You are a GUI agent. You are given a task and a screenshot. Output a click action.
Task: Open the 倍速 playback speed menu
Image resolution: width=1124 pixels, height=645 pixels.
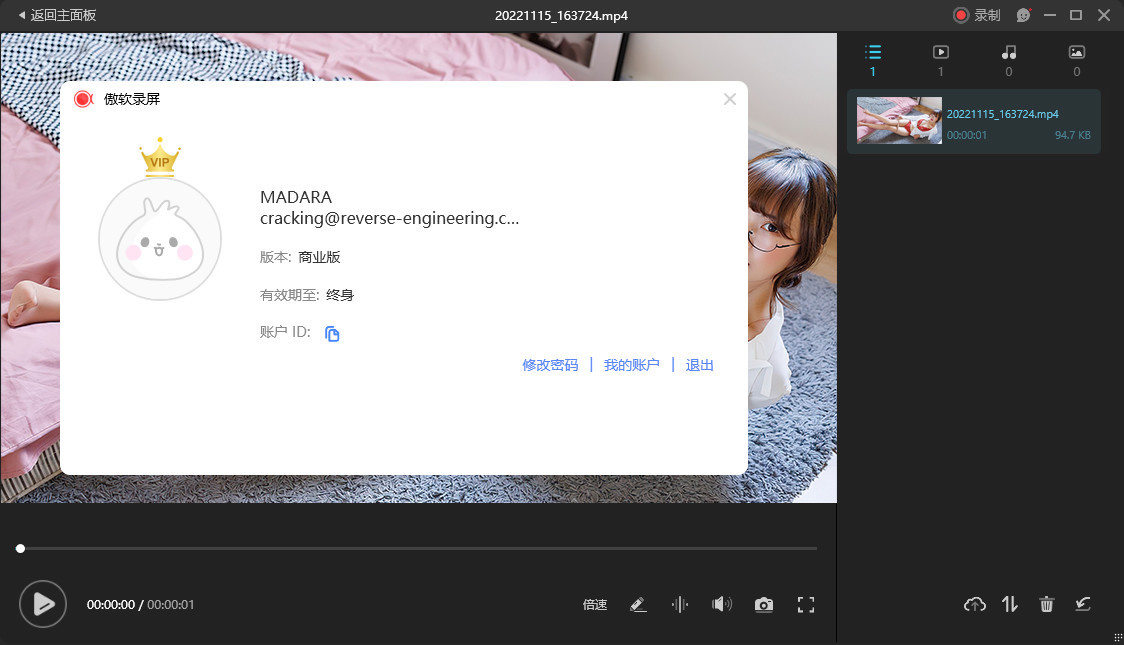594,604
